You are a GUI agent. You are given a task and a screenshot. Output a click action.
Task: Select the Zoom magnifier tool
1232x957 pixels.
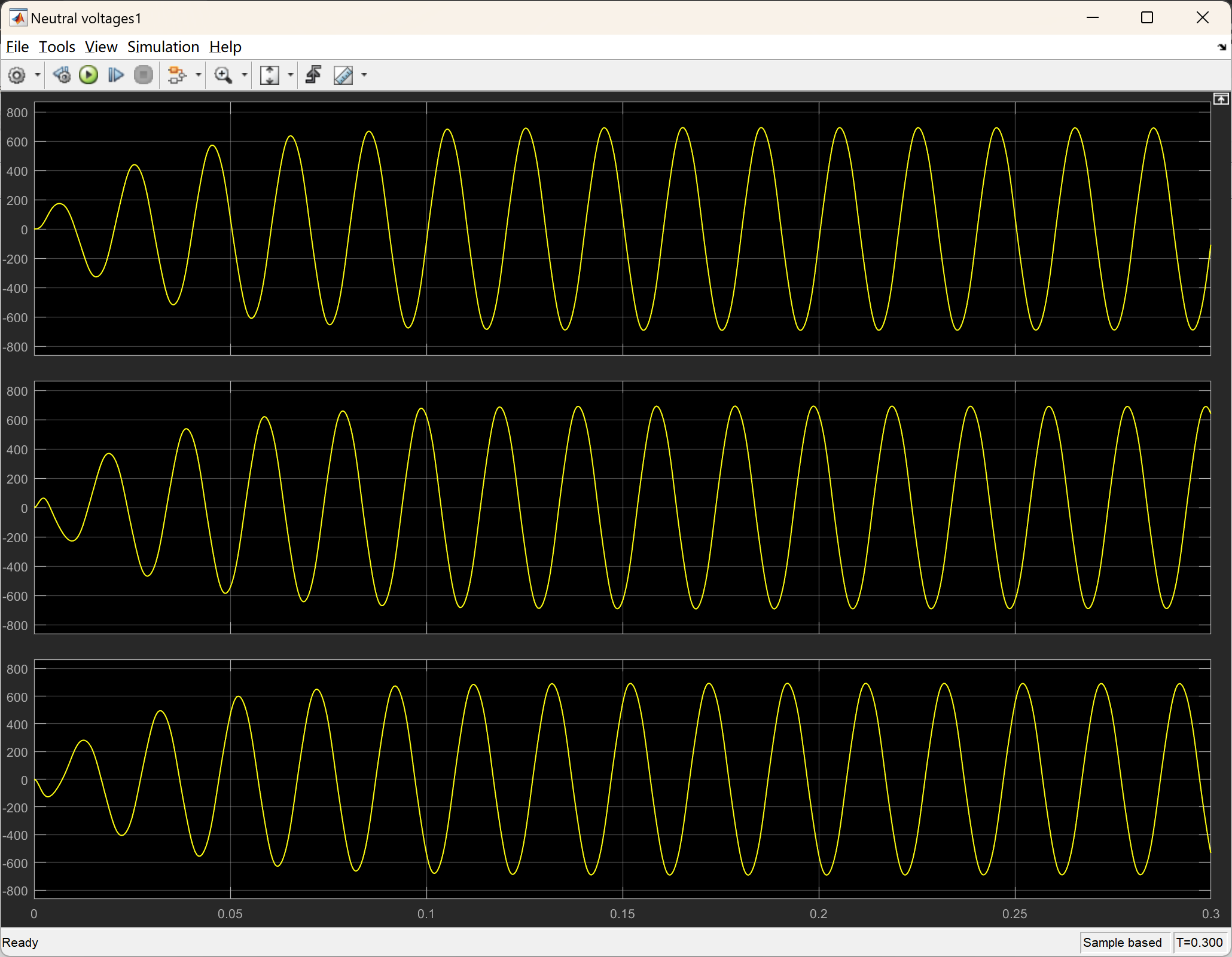(223, 75)
